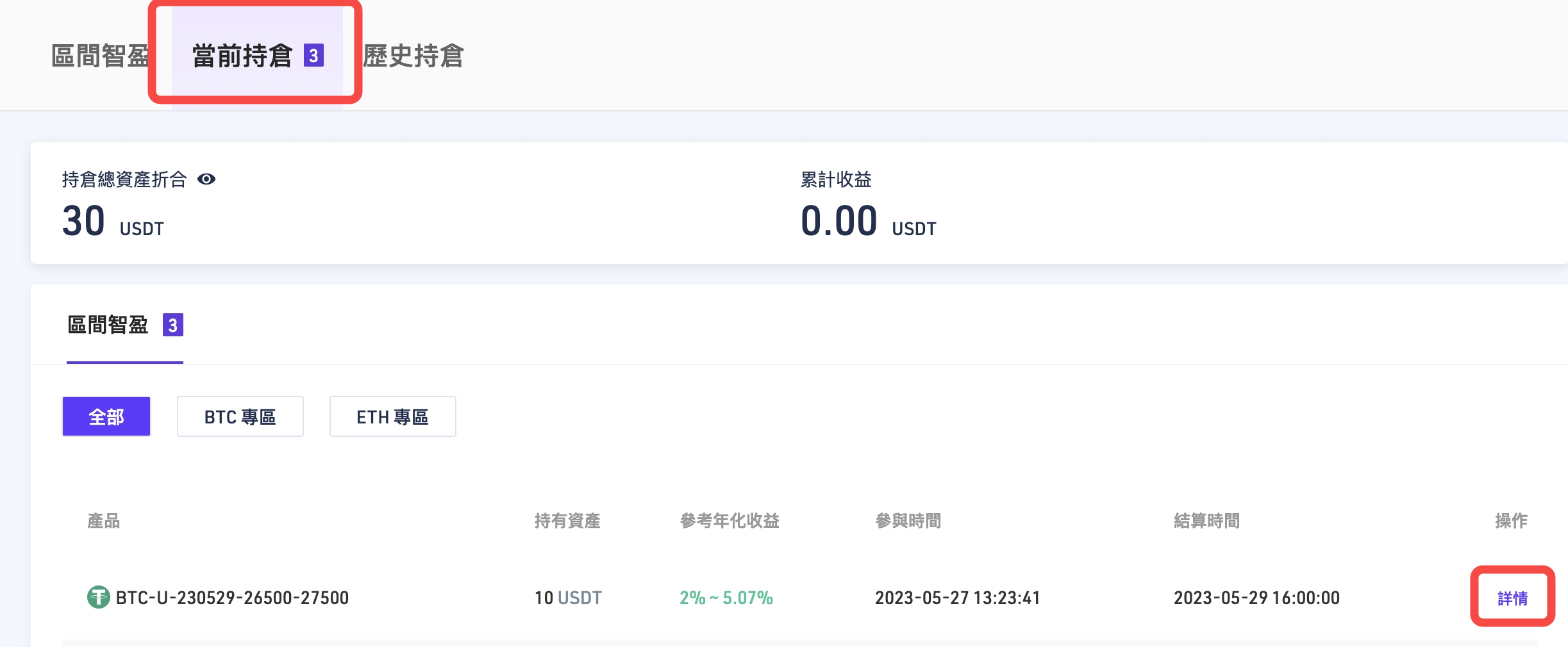Click the 參考年化收益 column header
The height and width of the screenshot is (647, 1568).
[730, 521]
